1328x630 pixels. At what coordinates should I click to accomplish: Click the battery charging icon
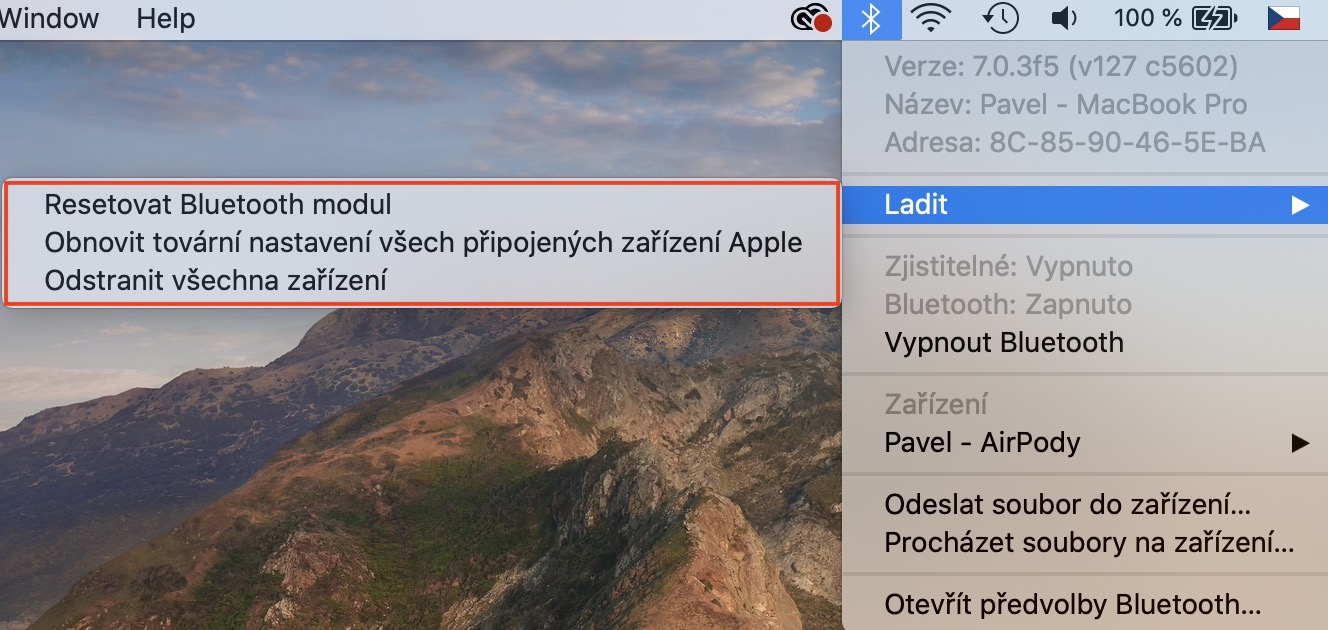pos(1215,18)
